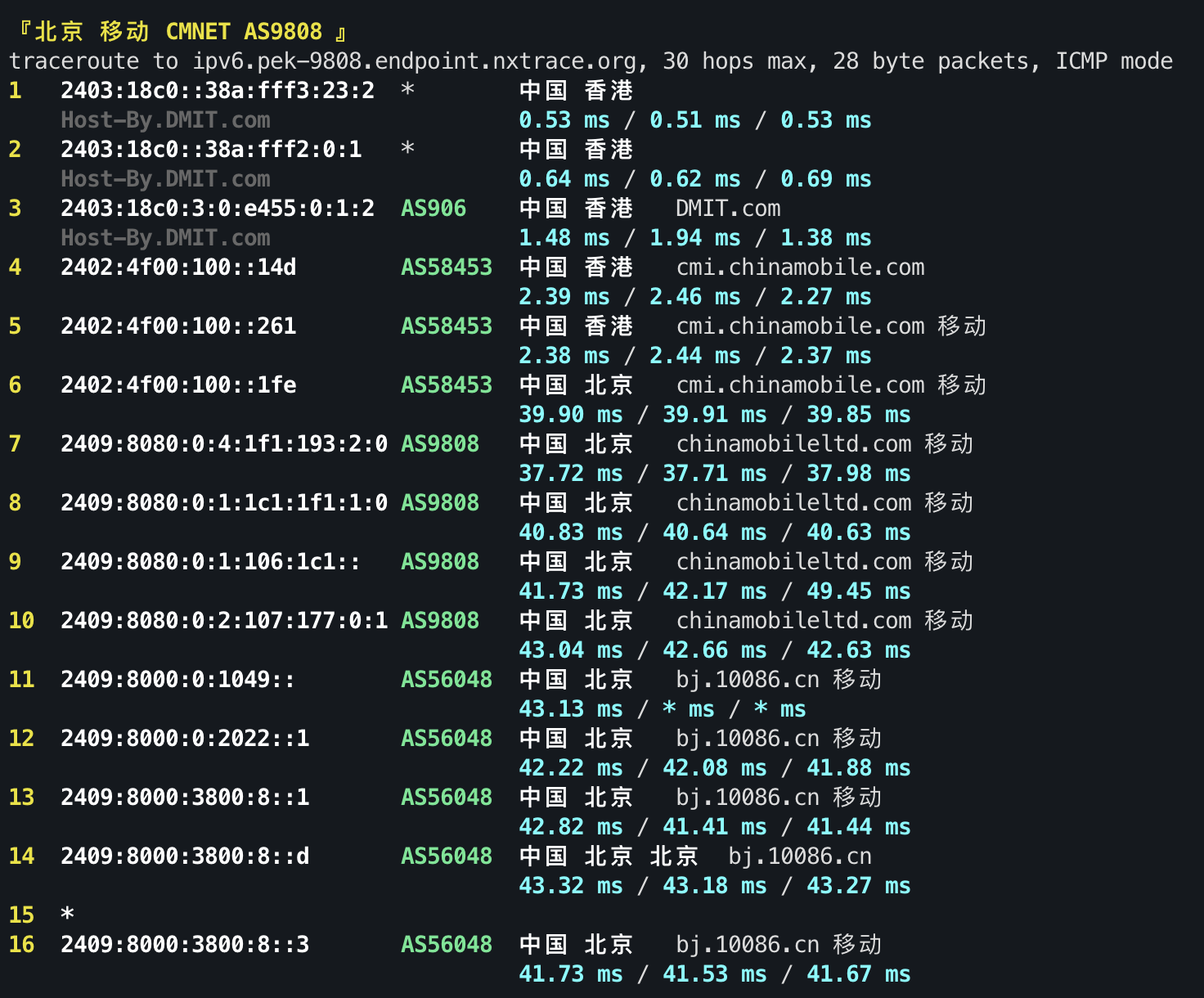Click the 0.69 ms latency value
This screenshot has height=998, width=1204.
tap(826, 178)
